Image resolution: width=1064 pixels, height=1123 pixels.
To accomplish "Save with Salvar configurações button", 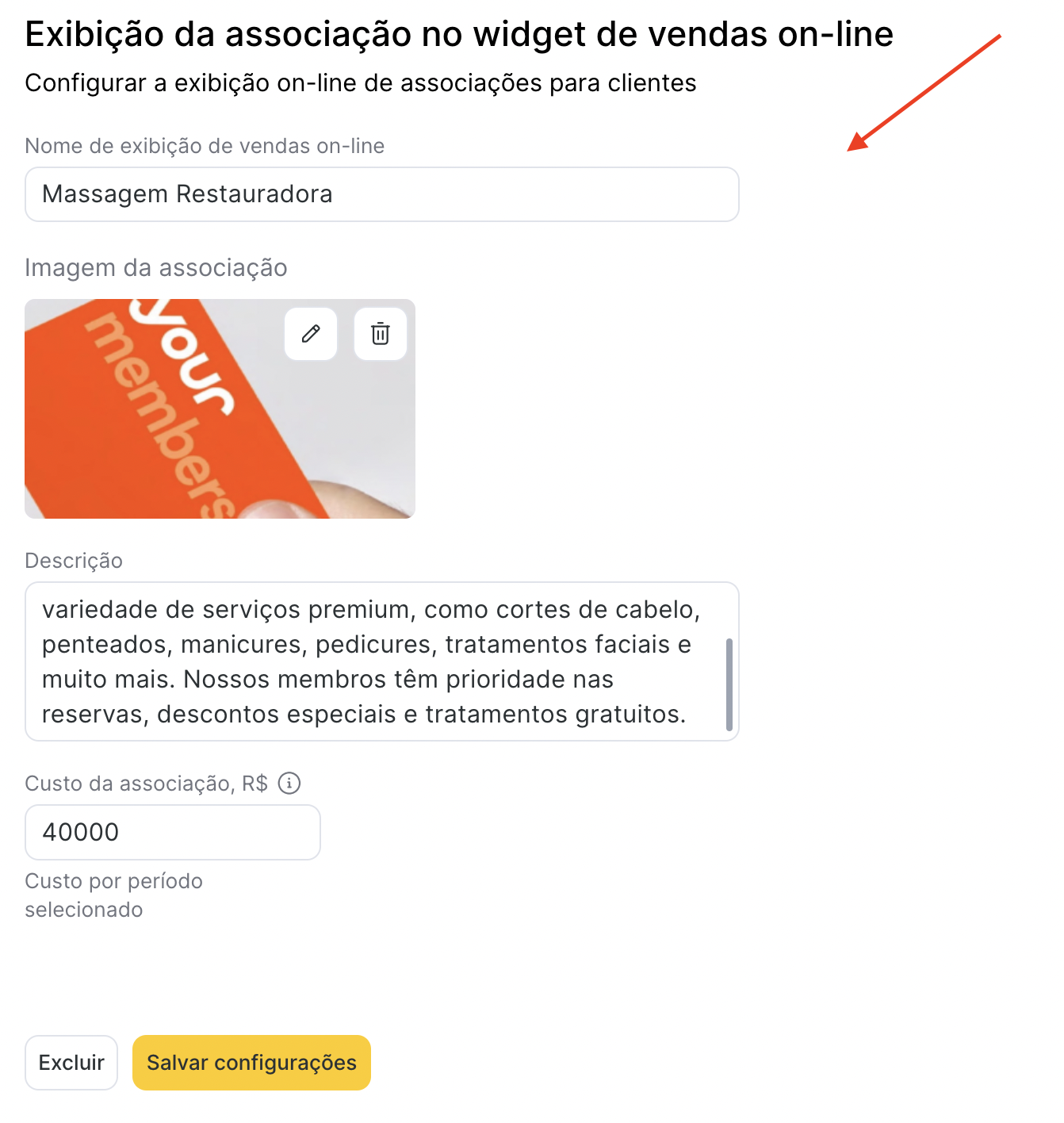I will click(251, 1063).
